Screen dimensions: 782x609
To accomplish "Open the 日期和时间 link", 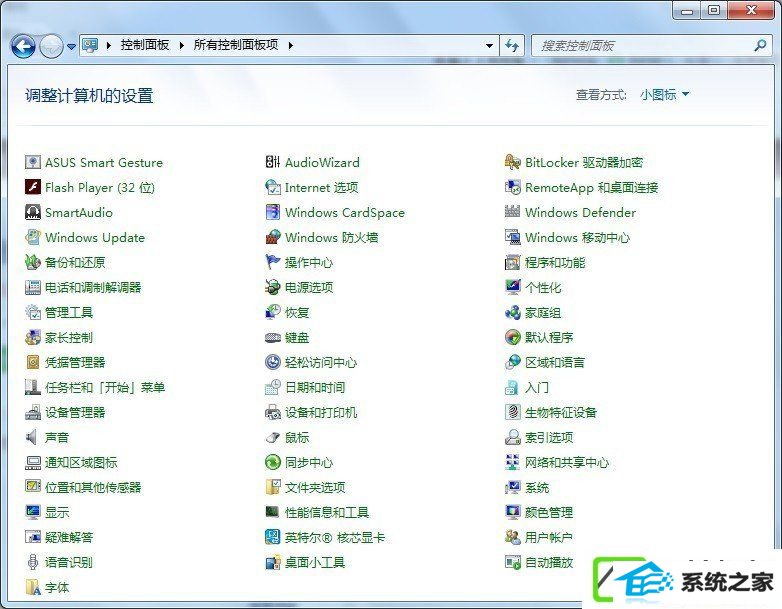I will (x=315, y=388).
